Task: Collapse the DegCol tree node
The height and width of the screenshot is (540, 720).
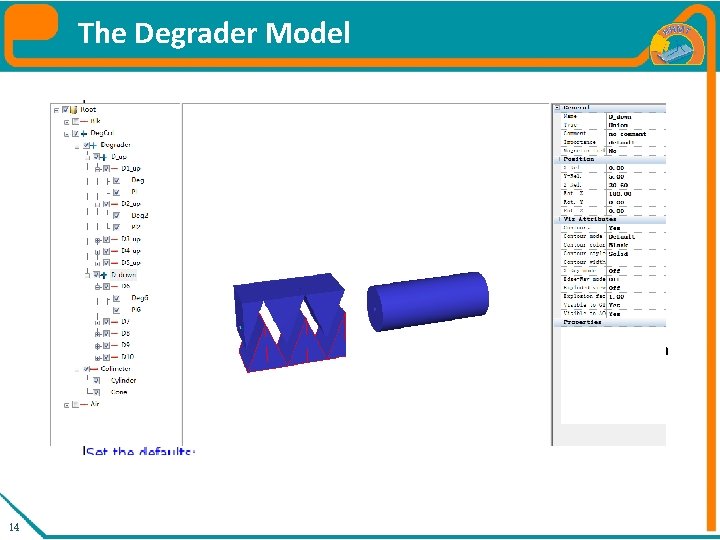Action: [x=67, y=134]
